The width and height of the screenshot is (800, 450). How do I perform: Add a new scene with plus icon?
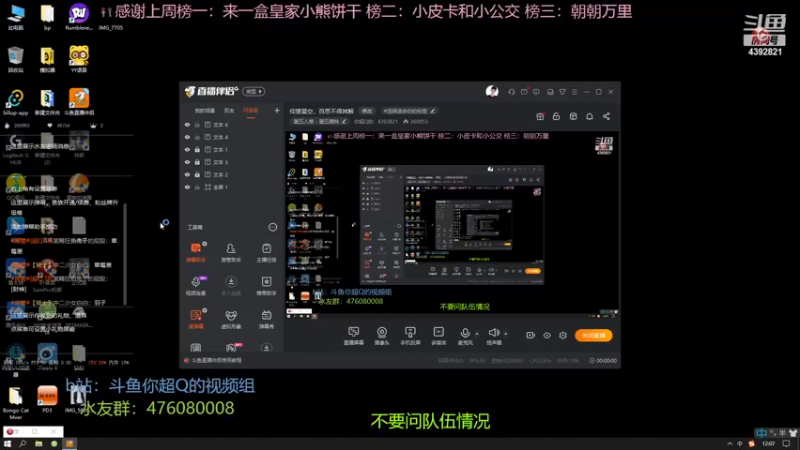[x=277, y=110]
